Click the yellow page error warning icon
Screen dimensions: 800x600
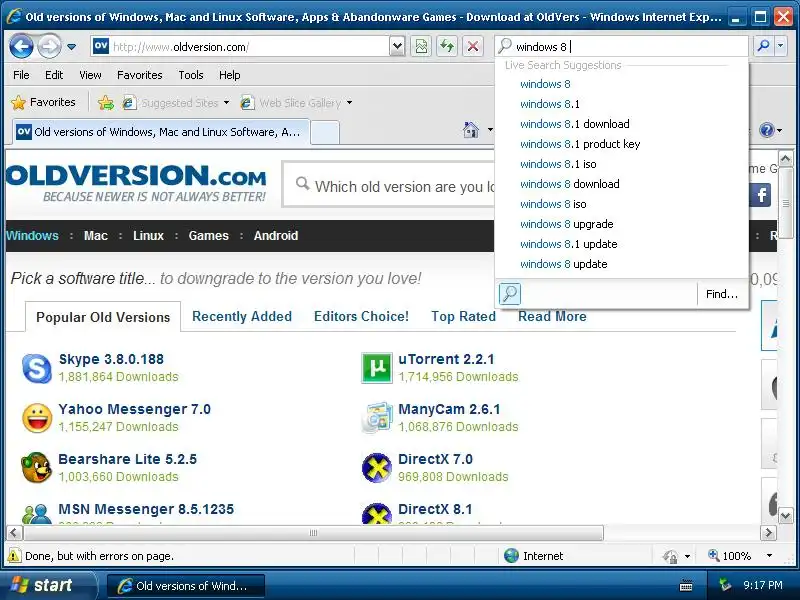click(x=14, y=556)
